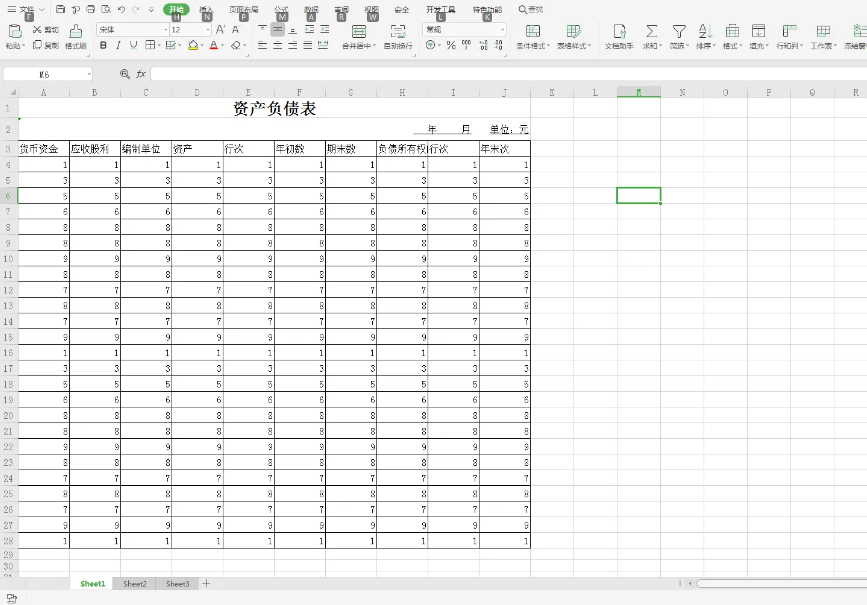
Task: Click the Undo arrow icon
Action: click(x=121, y=9)
